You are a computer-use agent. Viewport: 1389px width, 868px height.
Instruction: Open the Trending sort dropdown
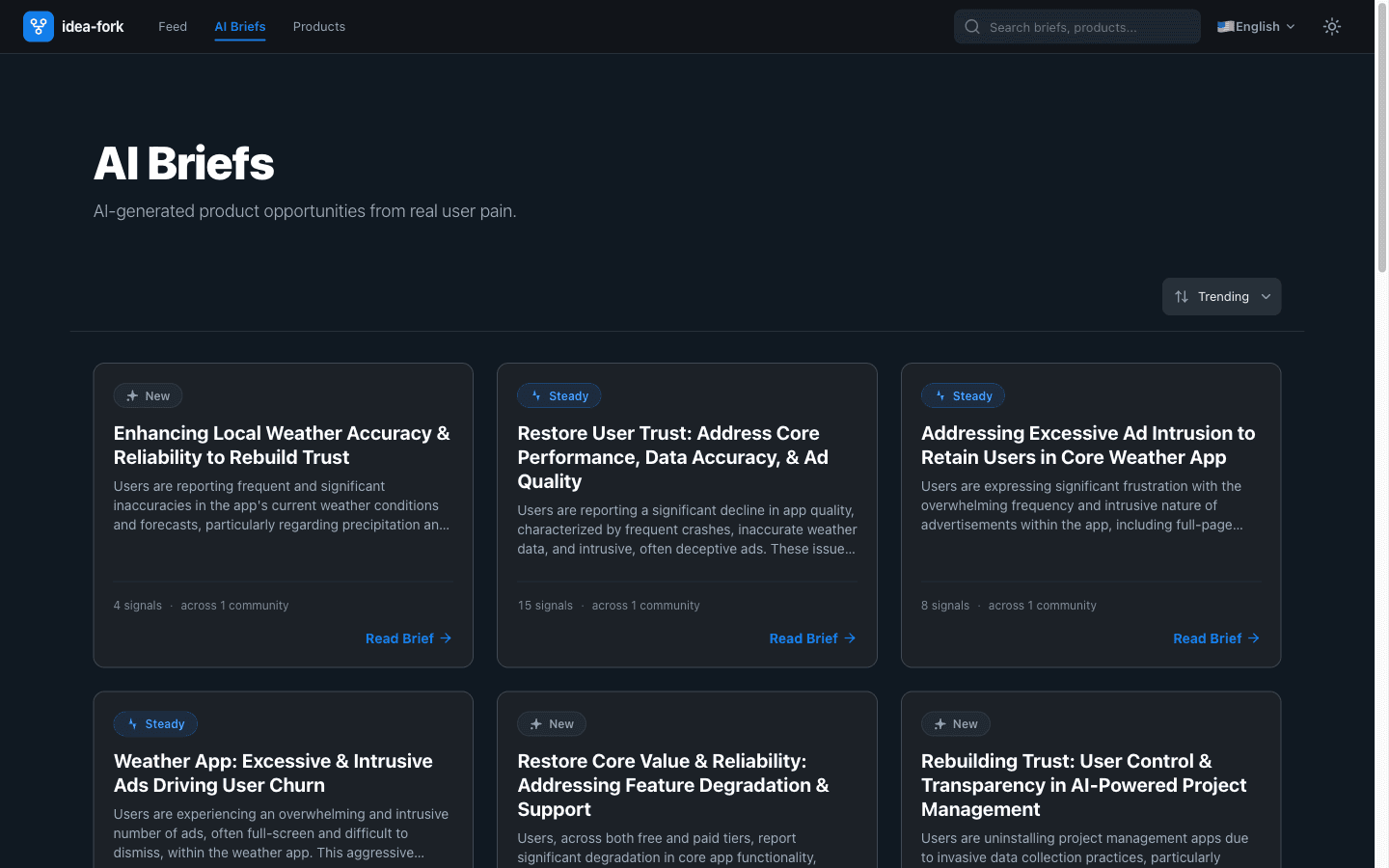(x=1222, y=296)
